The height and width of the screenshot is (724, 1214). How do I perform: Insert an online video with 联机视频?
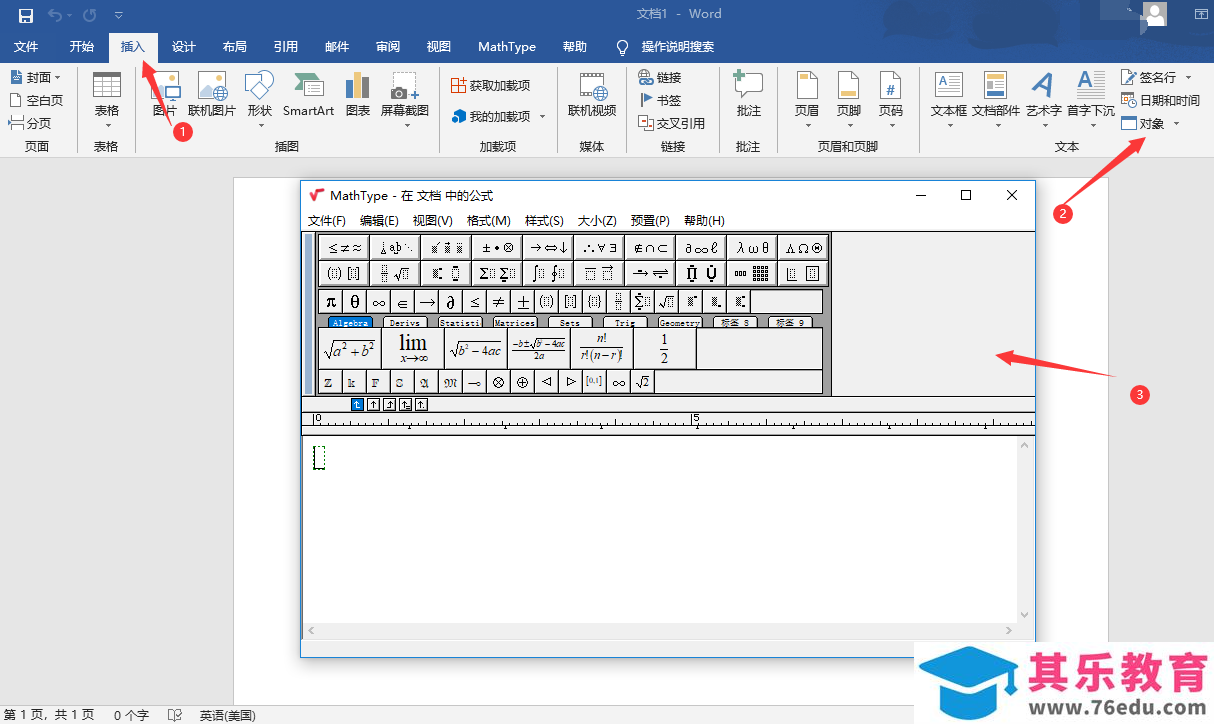coord(592,95)
